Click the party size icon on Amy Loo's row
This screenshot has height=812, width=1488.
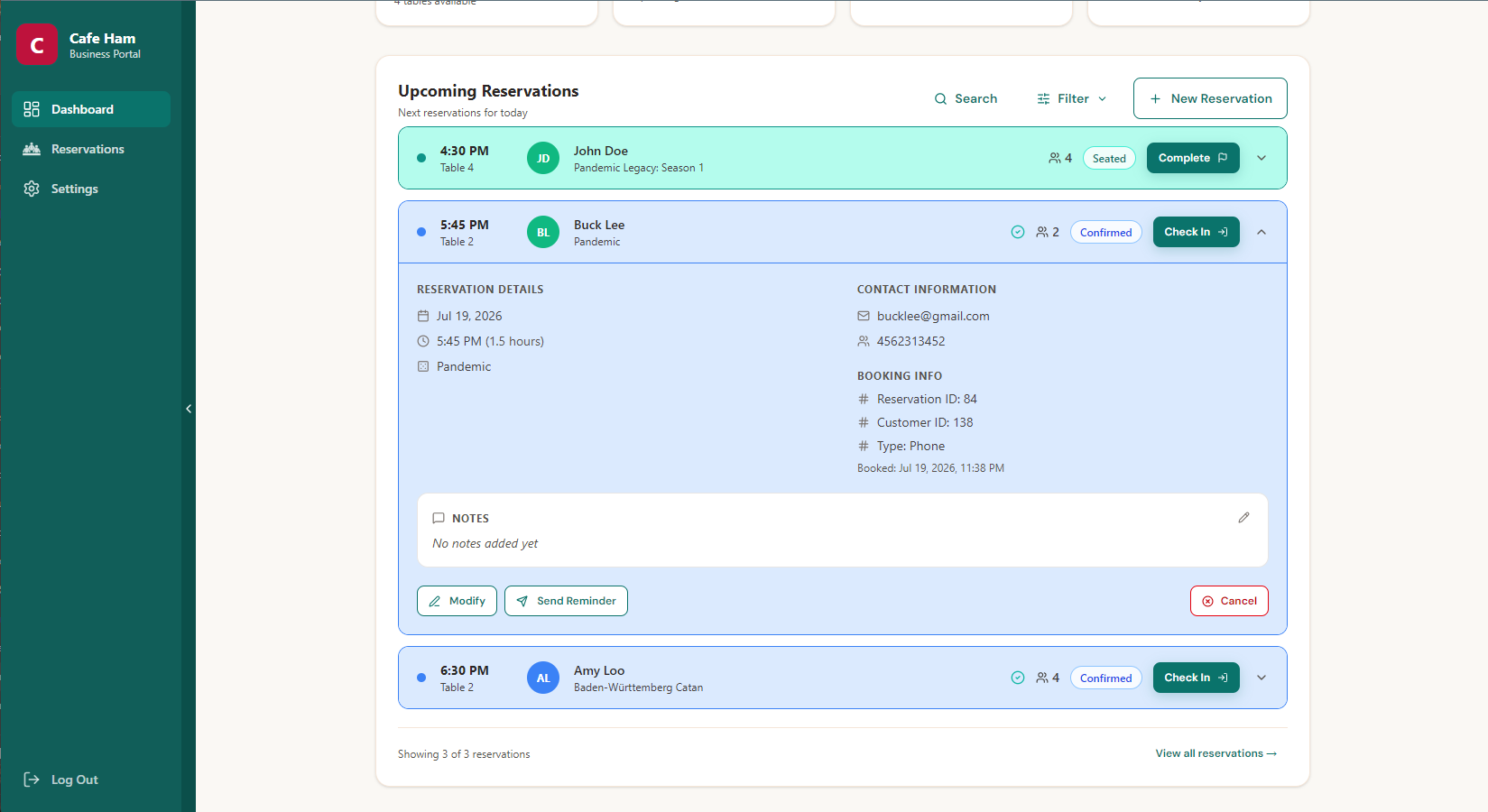tap(1042, 678)
